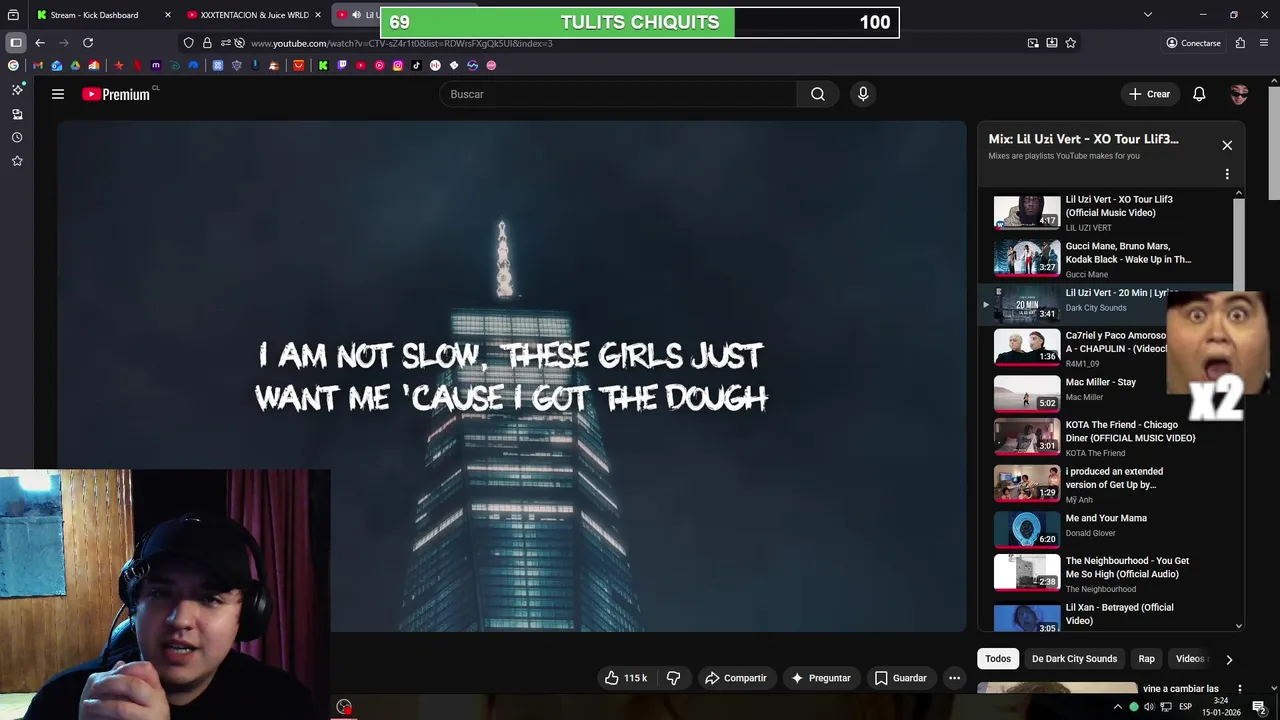Play Mac Miller - Stay thumbnail

click(x=1027, y=392)
